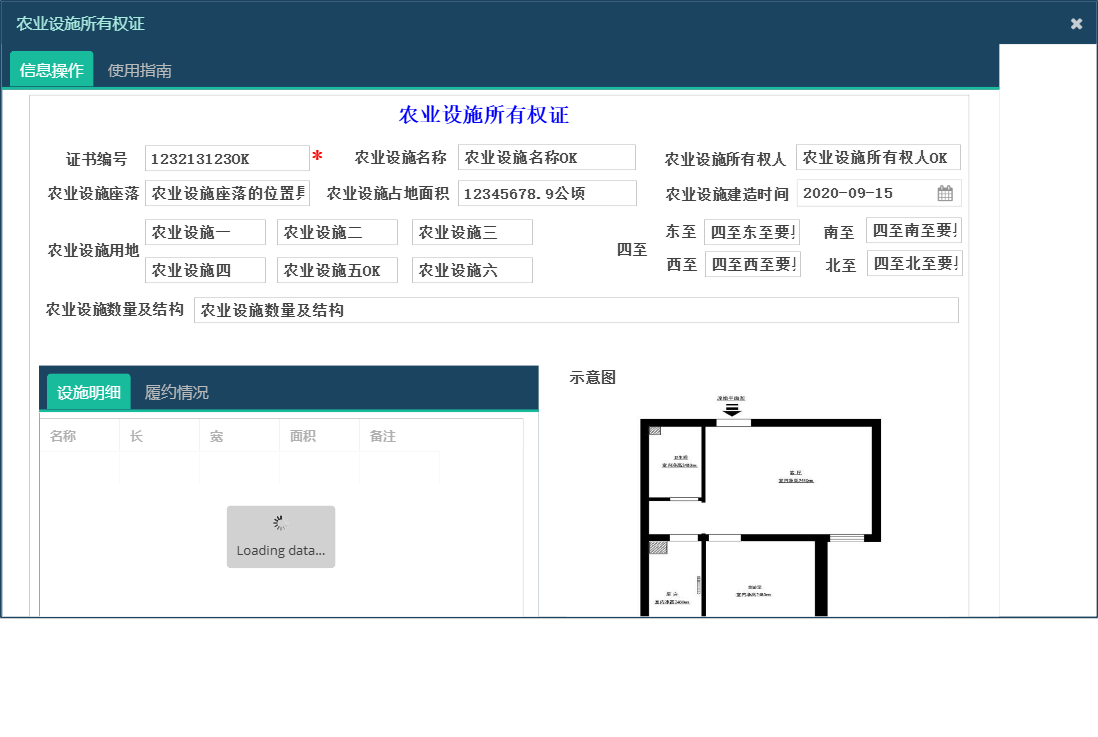
Task: Click the 农业设施五OK use field
Action: [x=337, y=269]
